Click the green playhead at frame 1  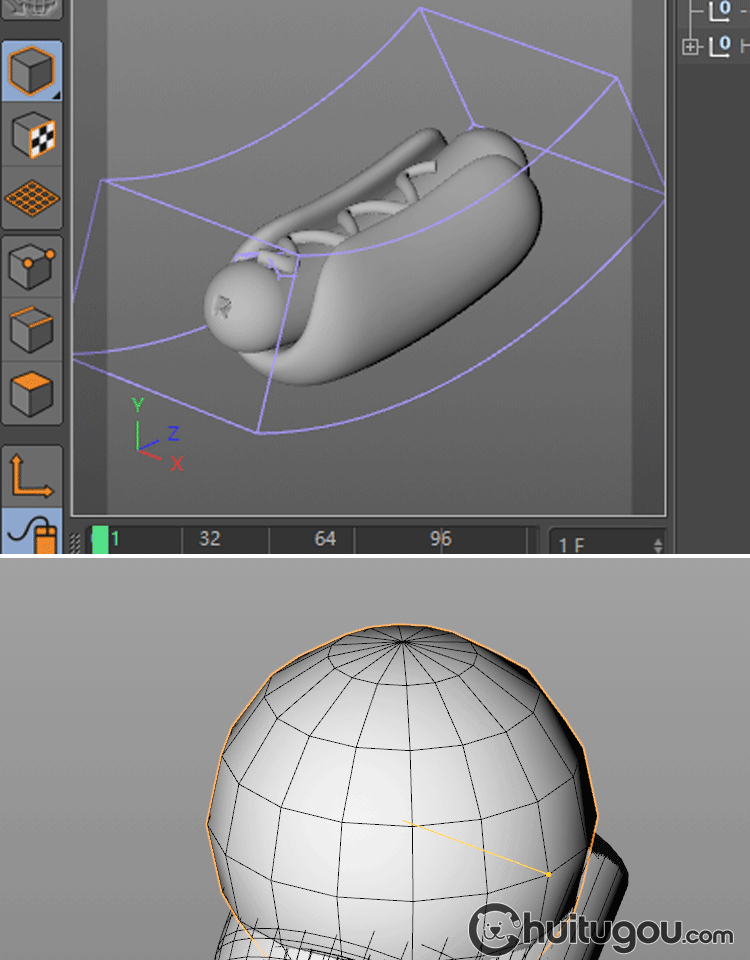pyautogui.click(x=100, y=540)
